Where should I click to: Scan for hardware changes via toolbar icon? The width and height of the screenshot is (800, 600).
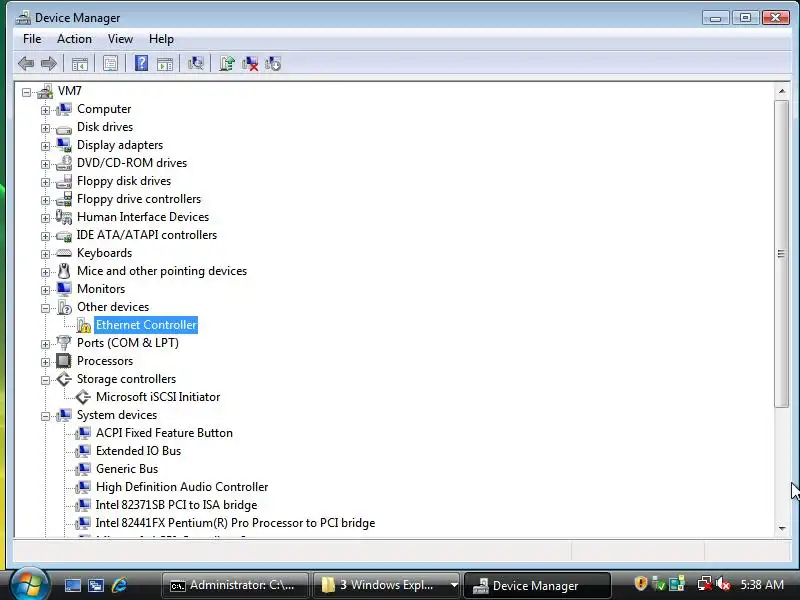[x=195, y=63]
